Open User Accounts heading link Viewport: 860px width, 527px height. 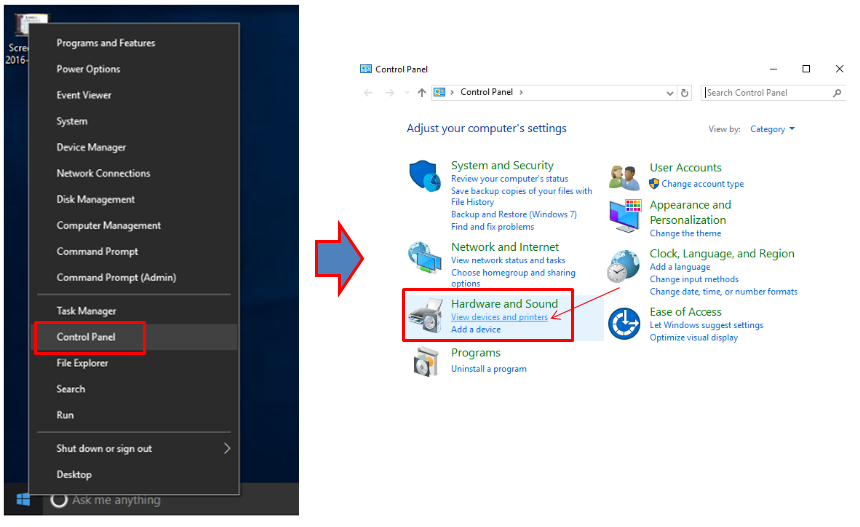point(685,167)
